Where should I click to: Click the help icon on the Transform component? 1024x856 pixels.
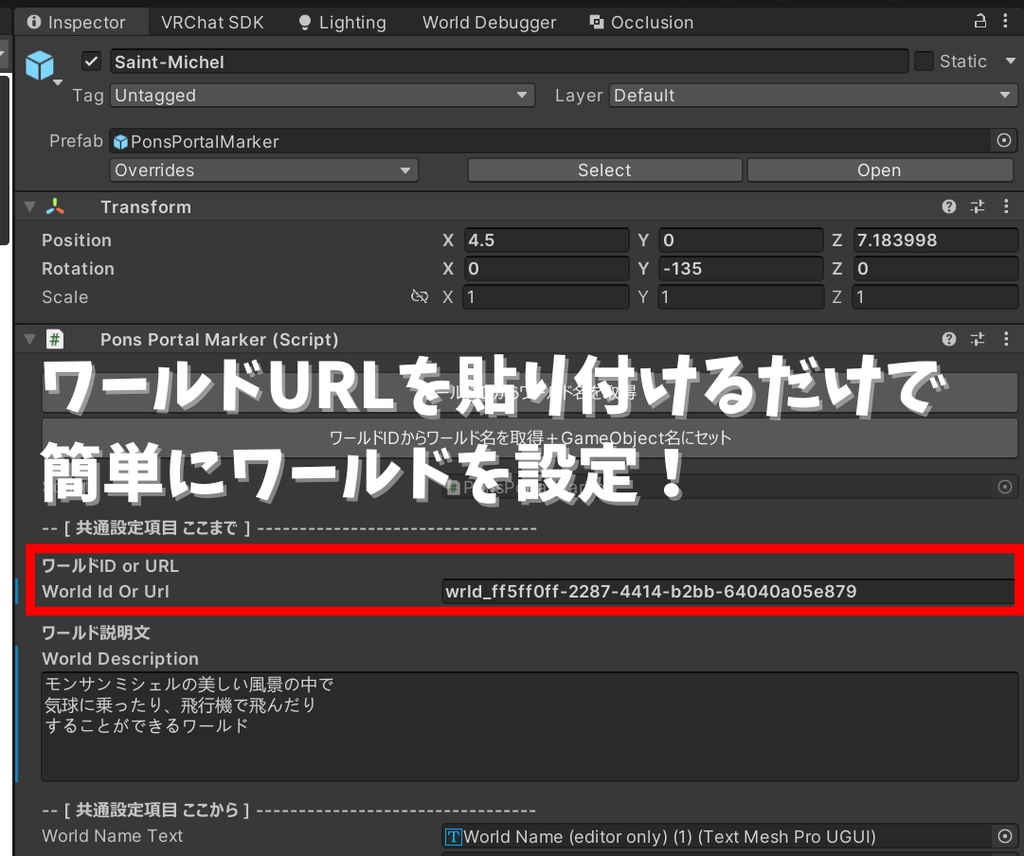point(948,206)
